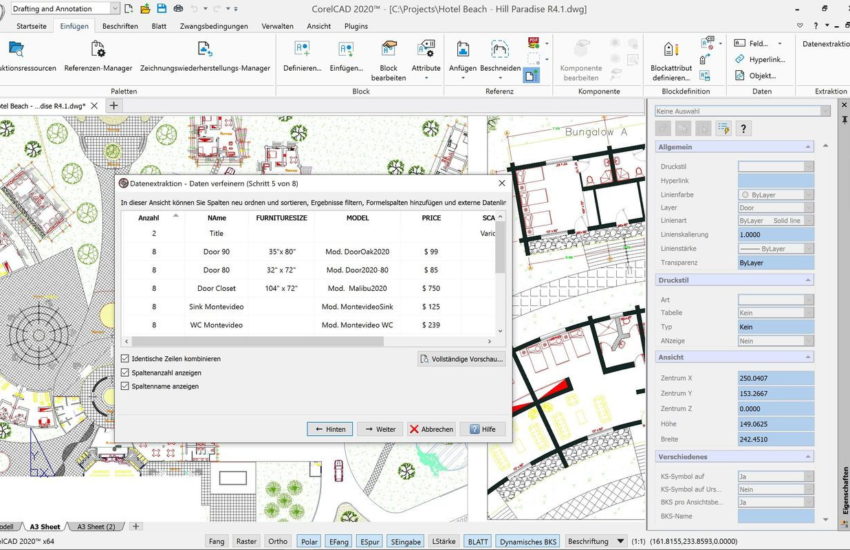This screenshot has height=550, width=850.
Task: Click the quick select icon in properties panel
Action: tap(723, 128)
